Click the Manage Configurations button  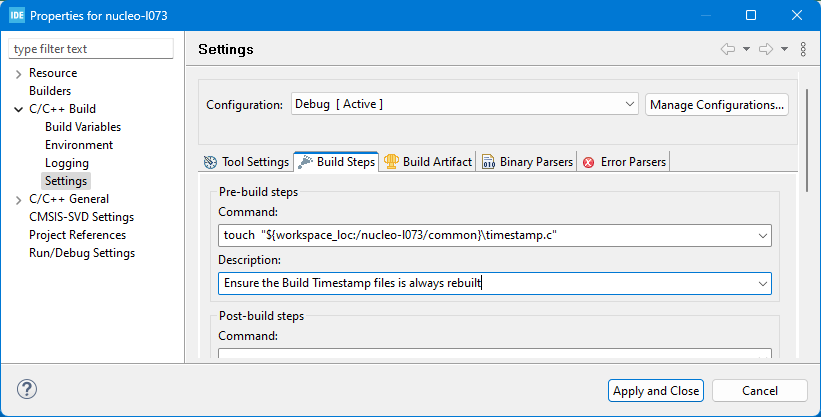click(717, 104)
